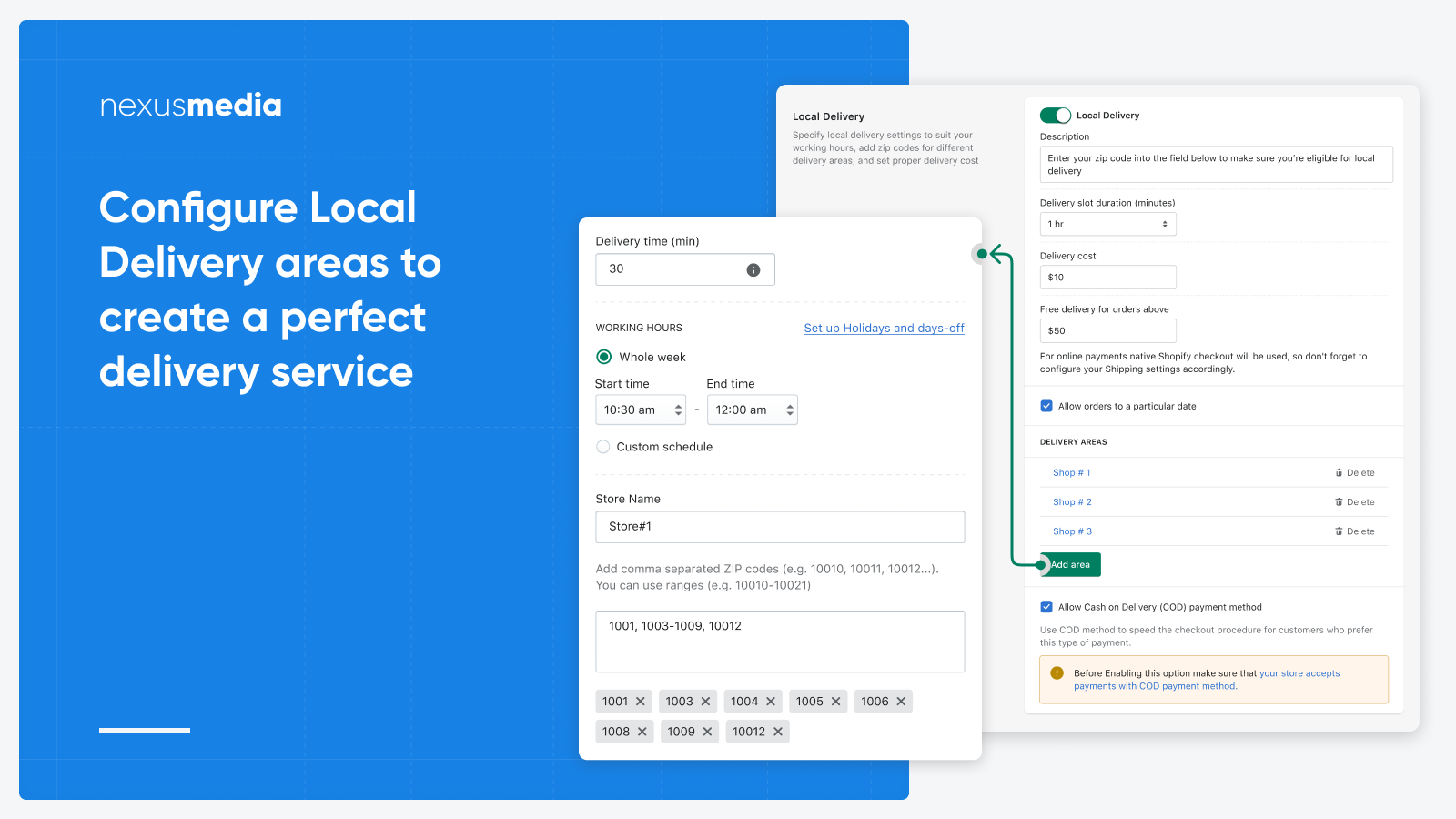The width and height of the screenshot is (1456, 819).
Task: Click the 1003 ZIP code tag label
Action: coord(679,702)
